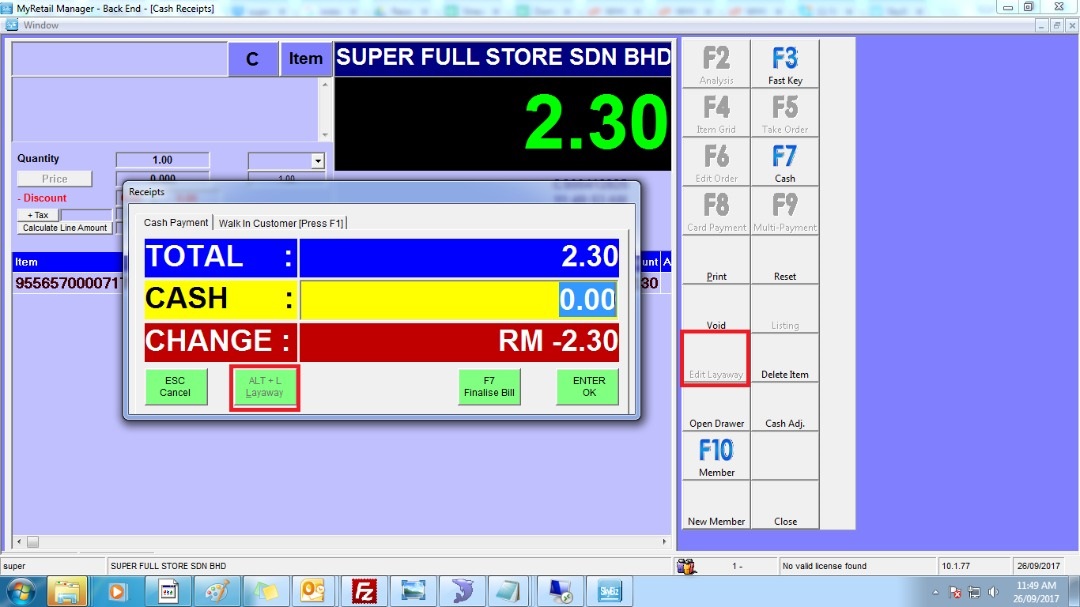The width and height of the screenshot is (1080, 607).
Task: Show hidden system tray icons
Action: pyautogui.click(x=935, y=591)
